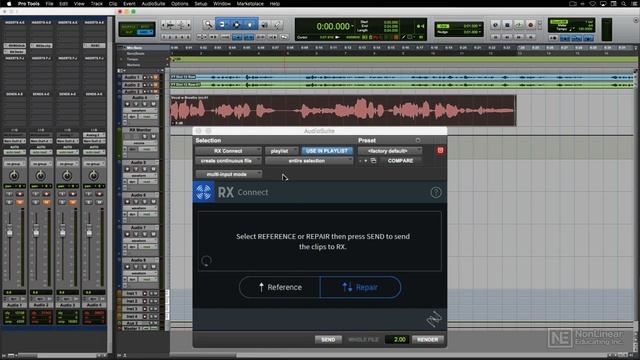The image size is (640, 360).
Task: Open Spotlight search in macOS menu bar
Action: tap(624, 4)
